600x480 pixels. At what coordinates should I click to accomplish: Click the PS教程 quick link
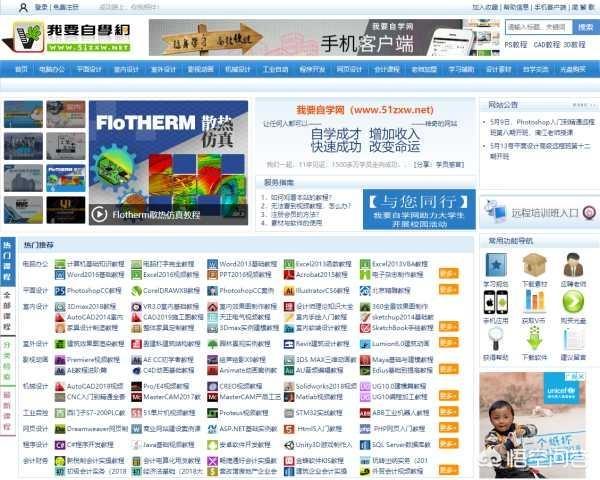pos(516,44)
